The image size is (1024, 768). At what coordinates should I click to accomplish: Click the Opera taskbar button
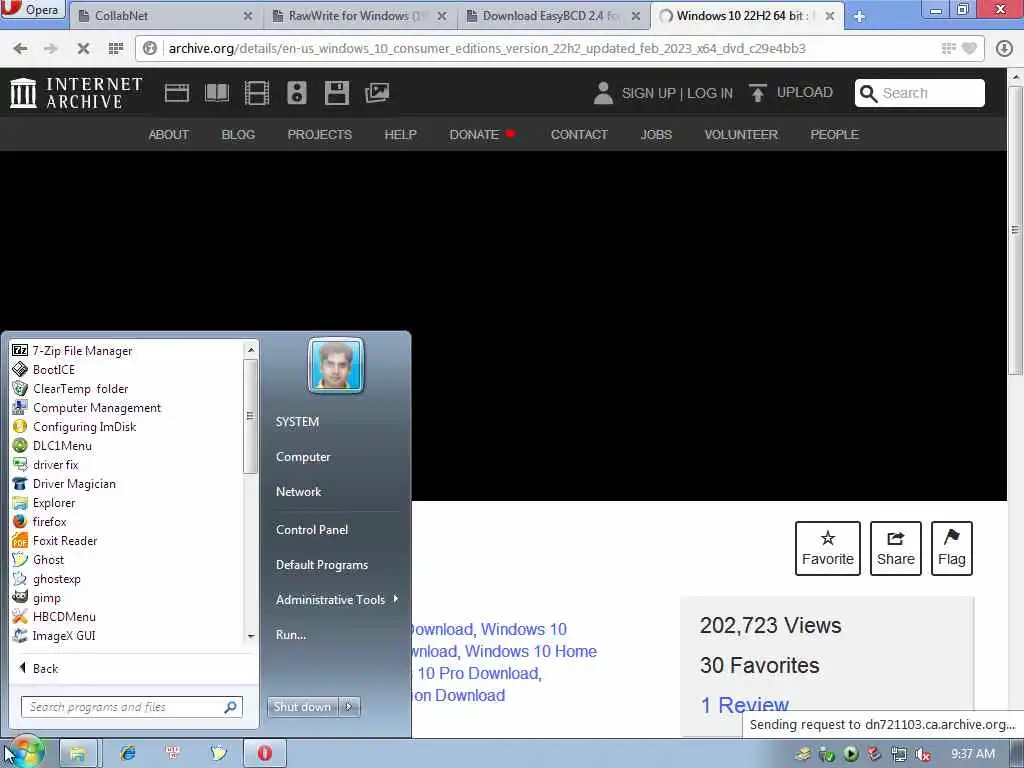pos(264,753)
